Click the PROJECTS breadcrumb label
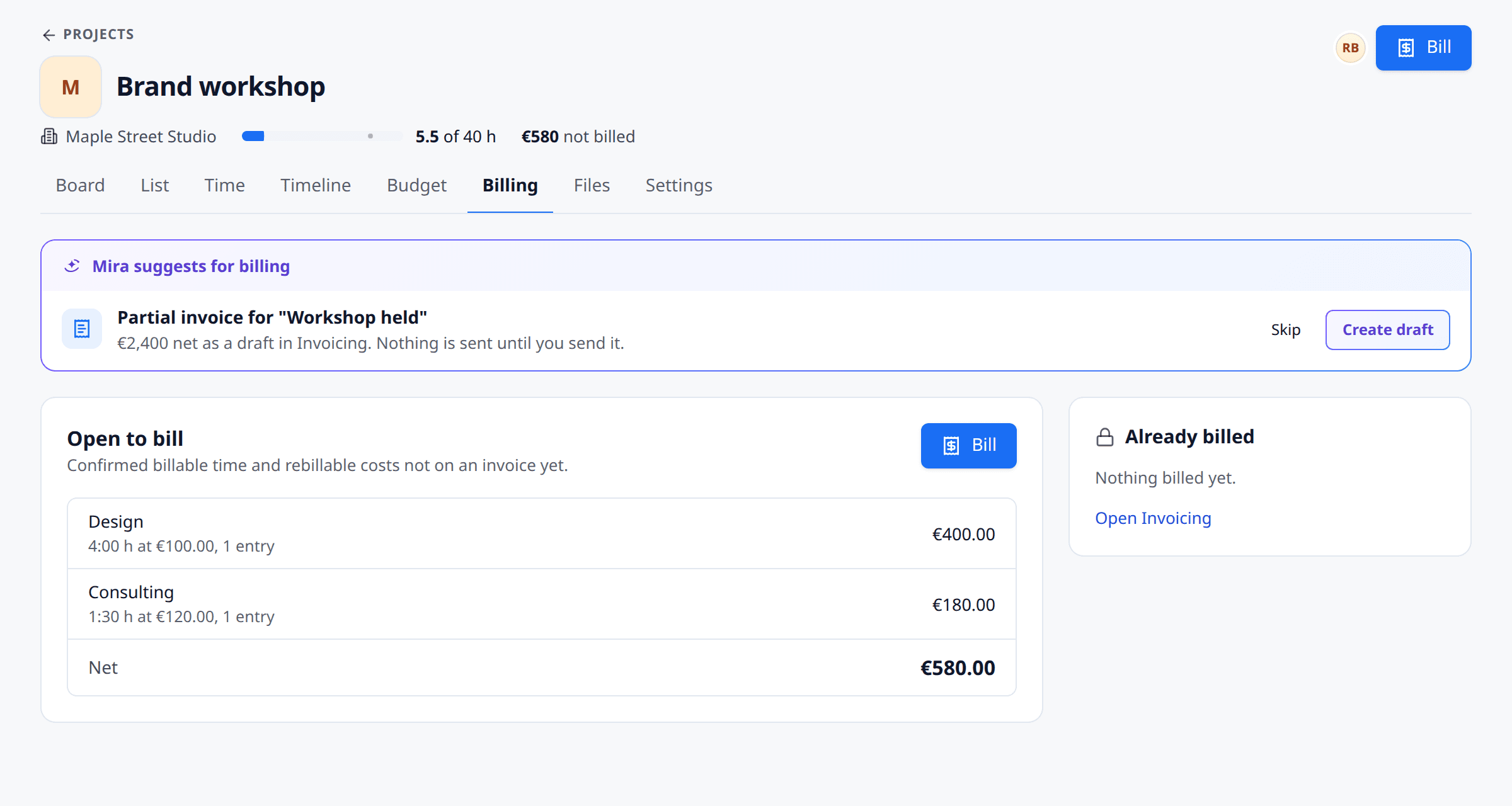The width and height of the screenshot is (1512, 806). coord(98,35)
